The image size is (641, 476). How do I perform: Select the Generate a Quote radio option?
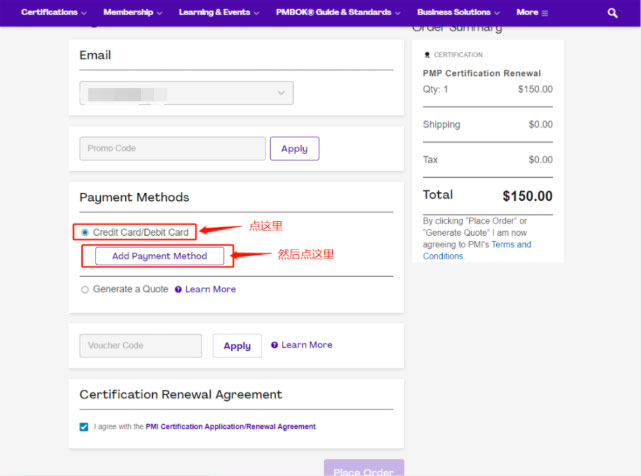point(85,290)
